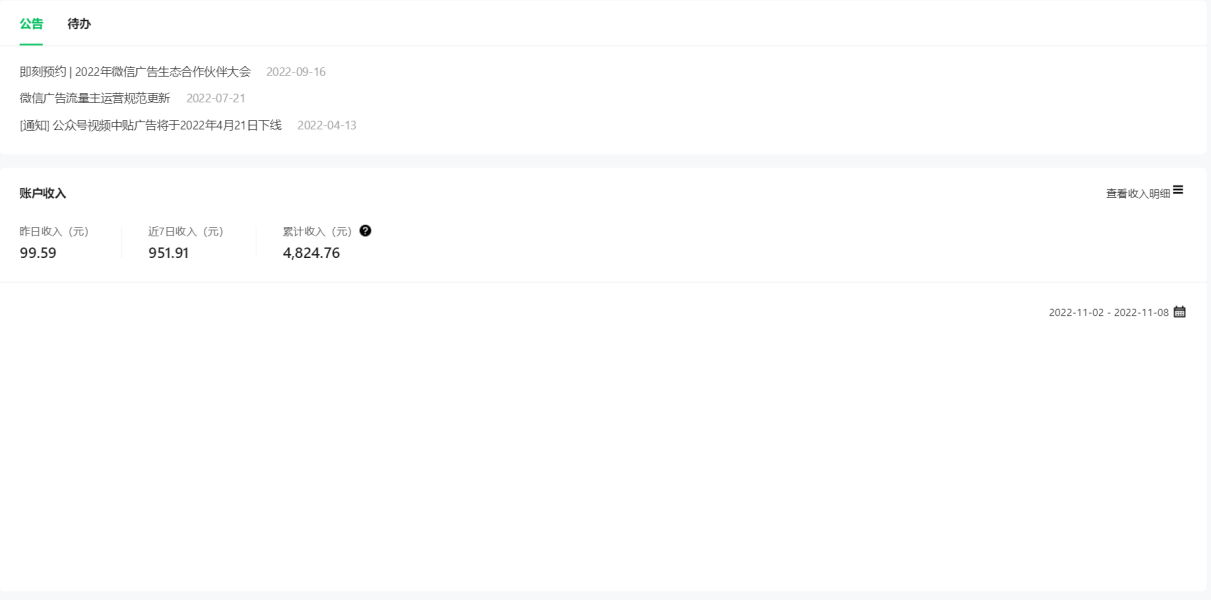This screenshot has height=600, width=1211.
Task: Click the 2022-07-21 announcement date
Action: point(216,98)
